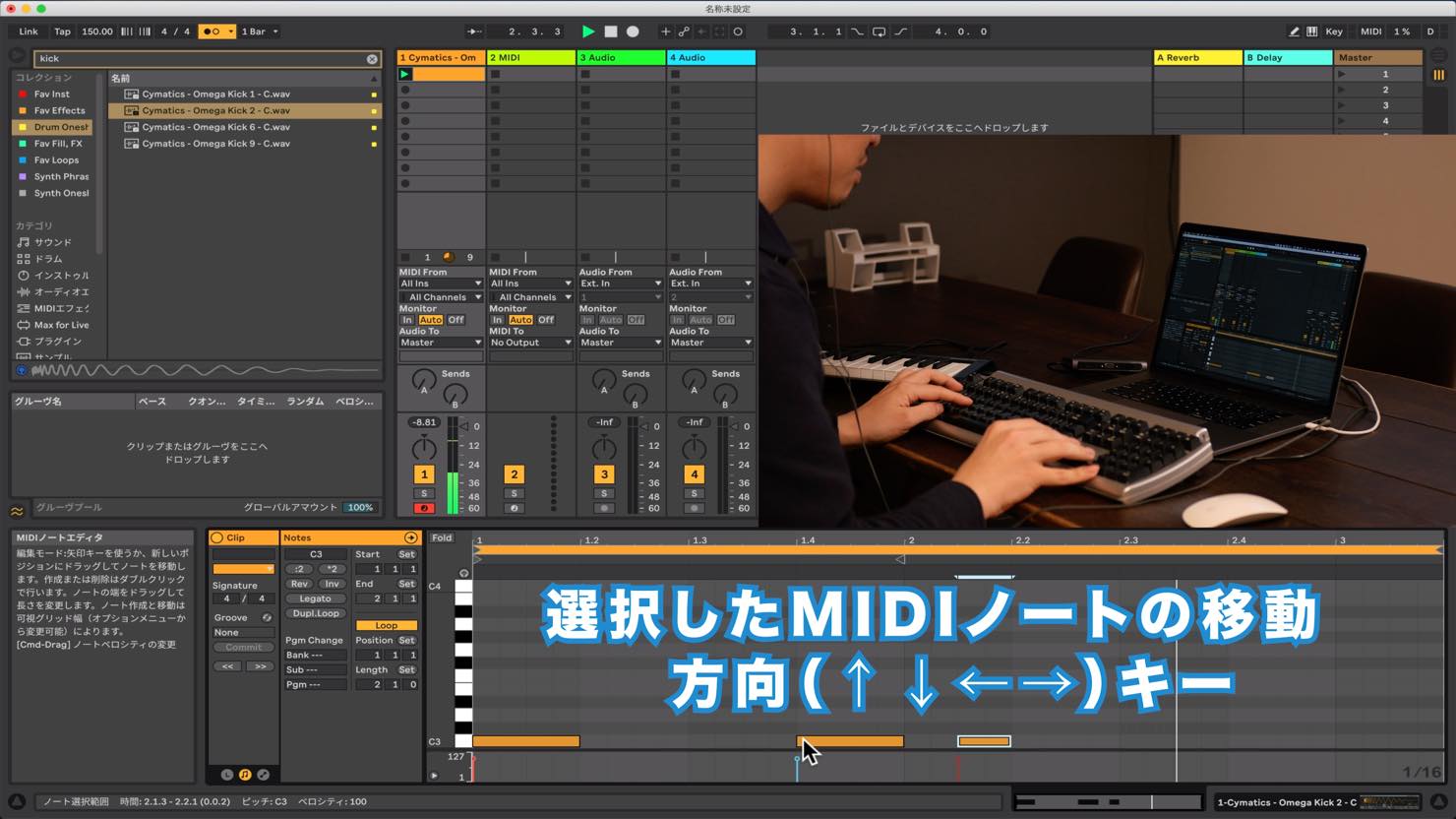Arm track 3 for recording

point(604,508)
